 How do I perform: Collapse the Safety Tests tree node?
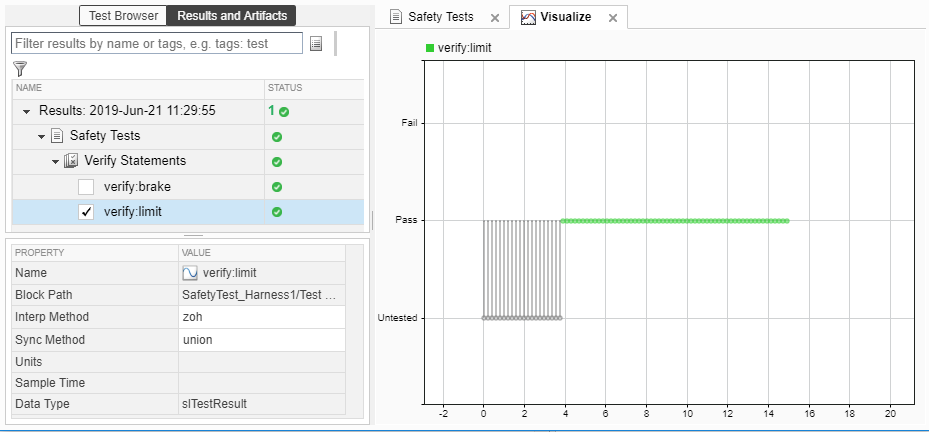tap(42, 136)
